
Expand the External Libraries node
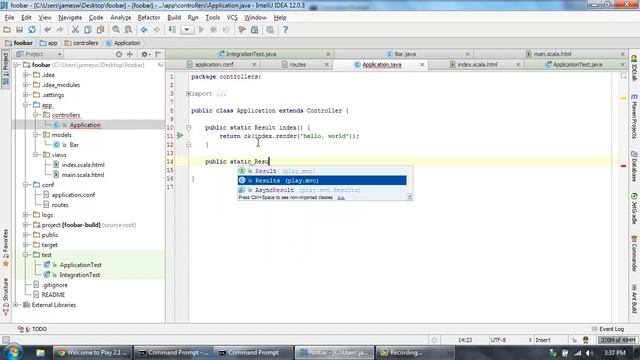coord(16,305)
